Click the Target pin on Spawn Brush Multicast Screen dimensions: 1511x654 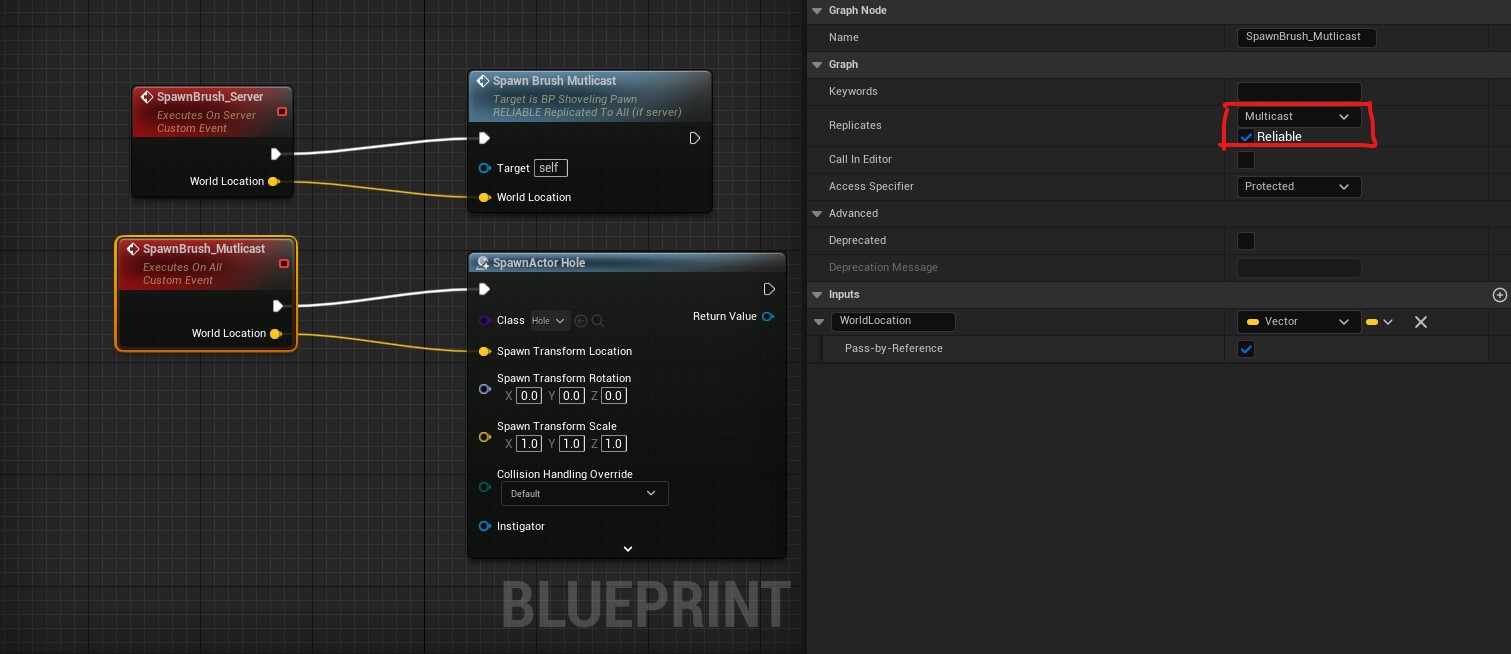[484, 168]
